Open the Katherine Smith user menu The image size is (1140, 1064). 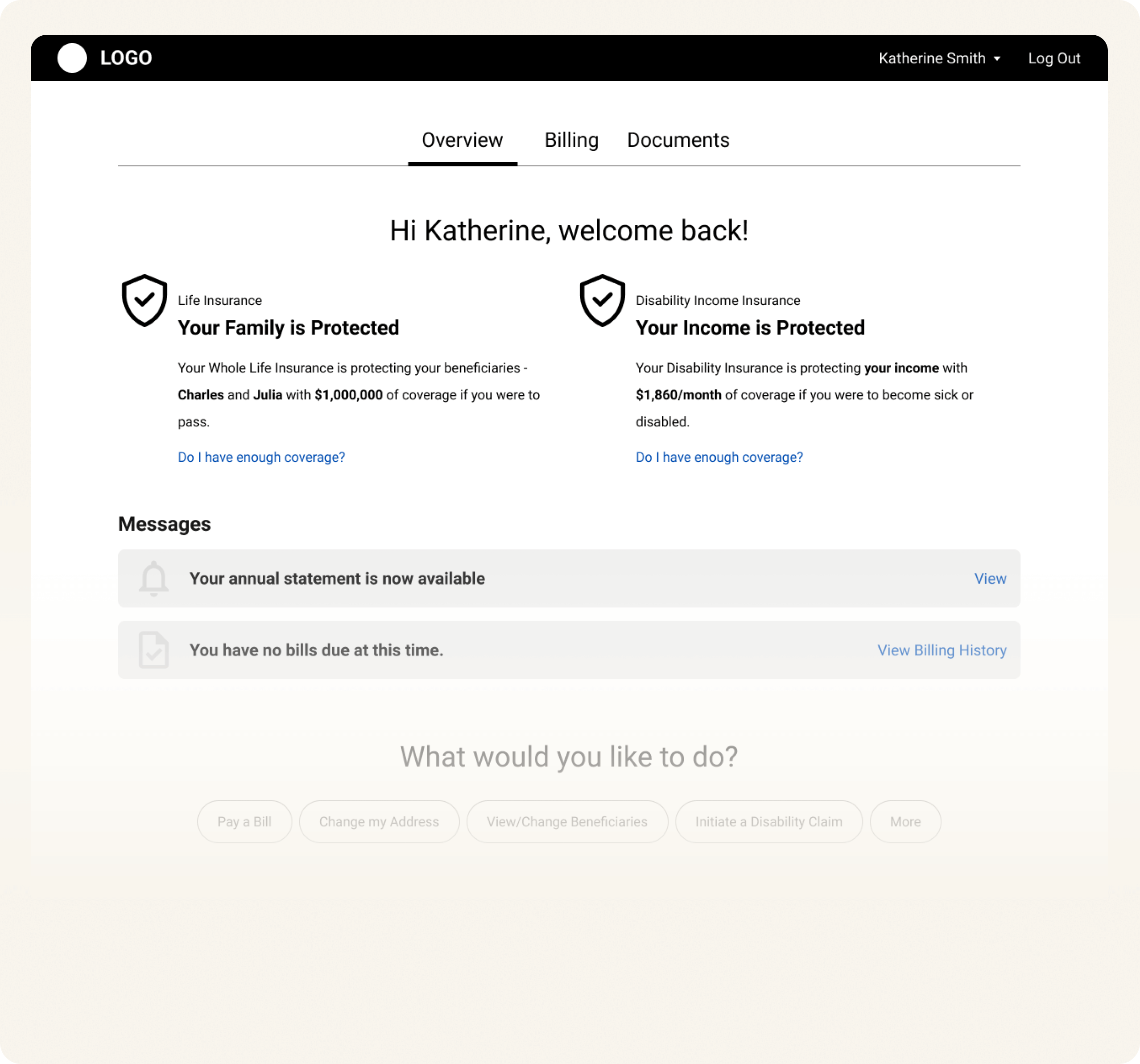932,58
